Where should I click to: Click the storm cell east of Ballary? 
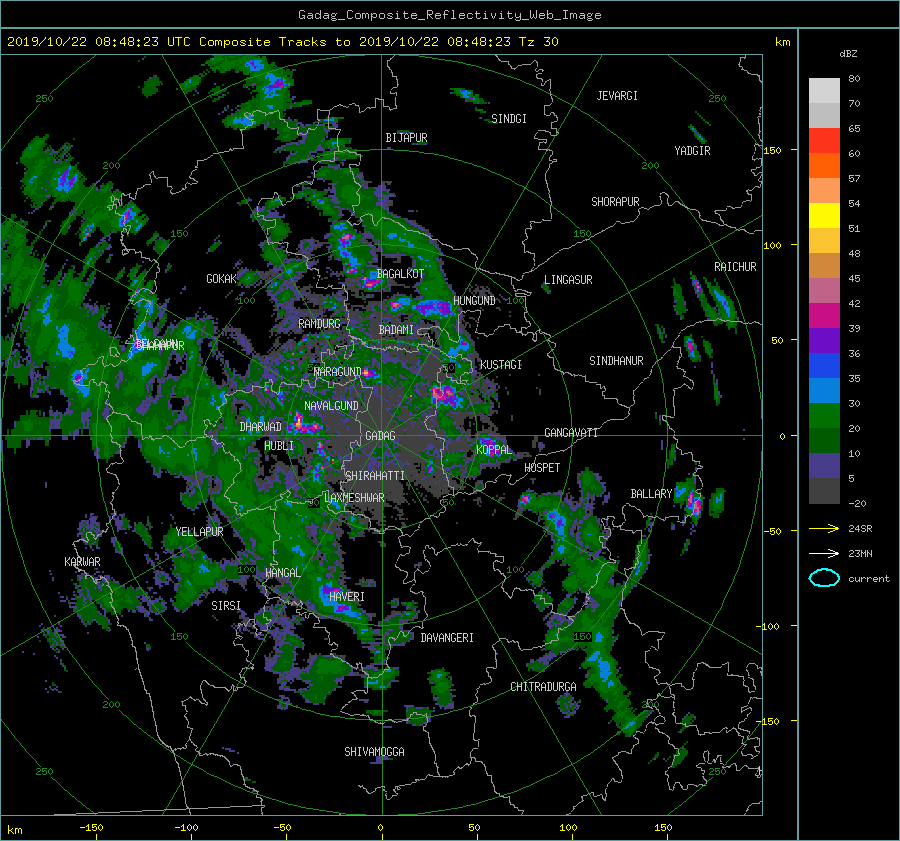695,502
